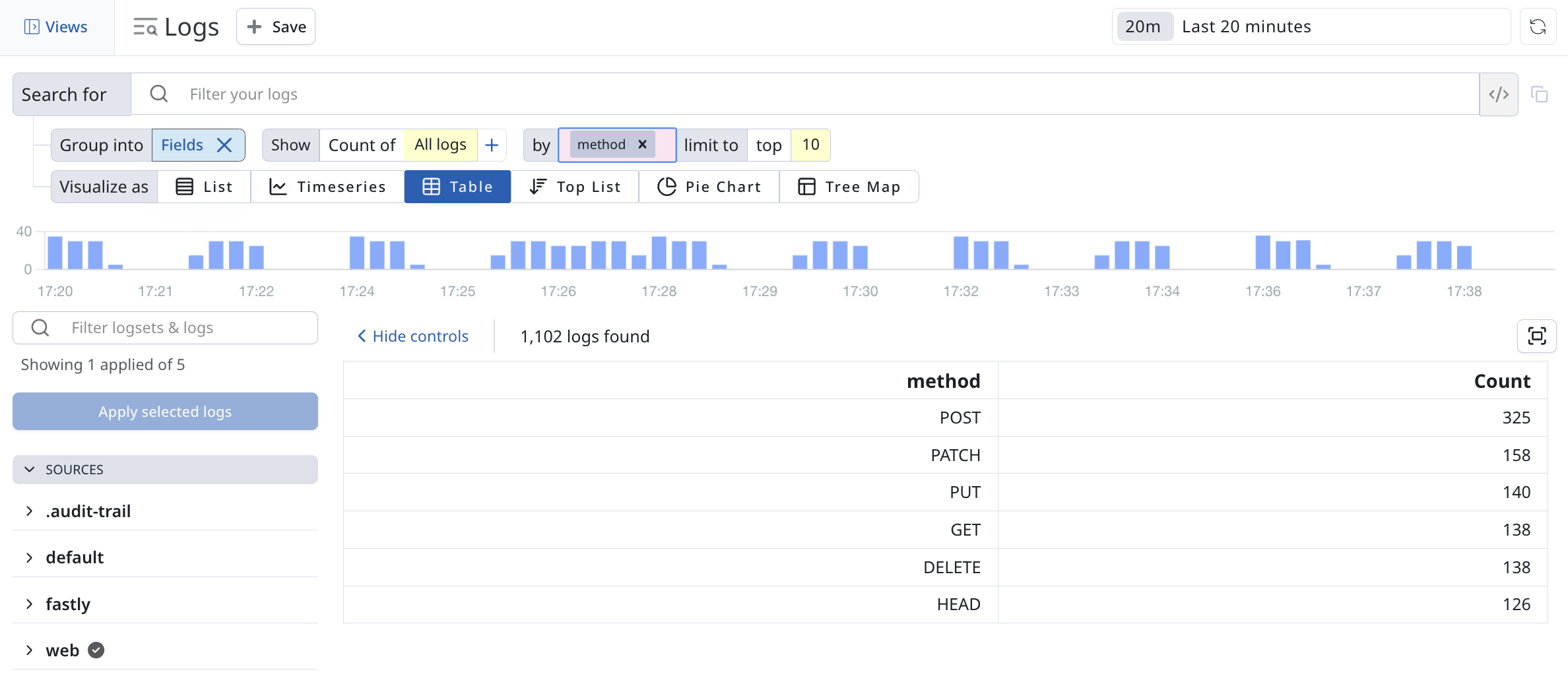Select the PUT method cell
Screen dimensions: 1568x686
tap(670, 492)
